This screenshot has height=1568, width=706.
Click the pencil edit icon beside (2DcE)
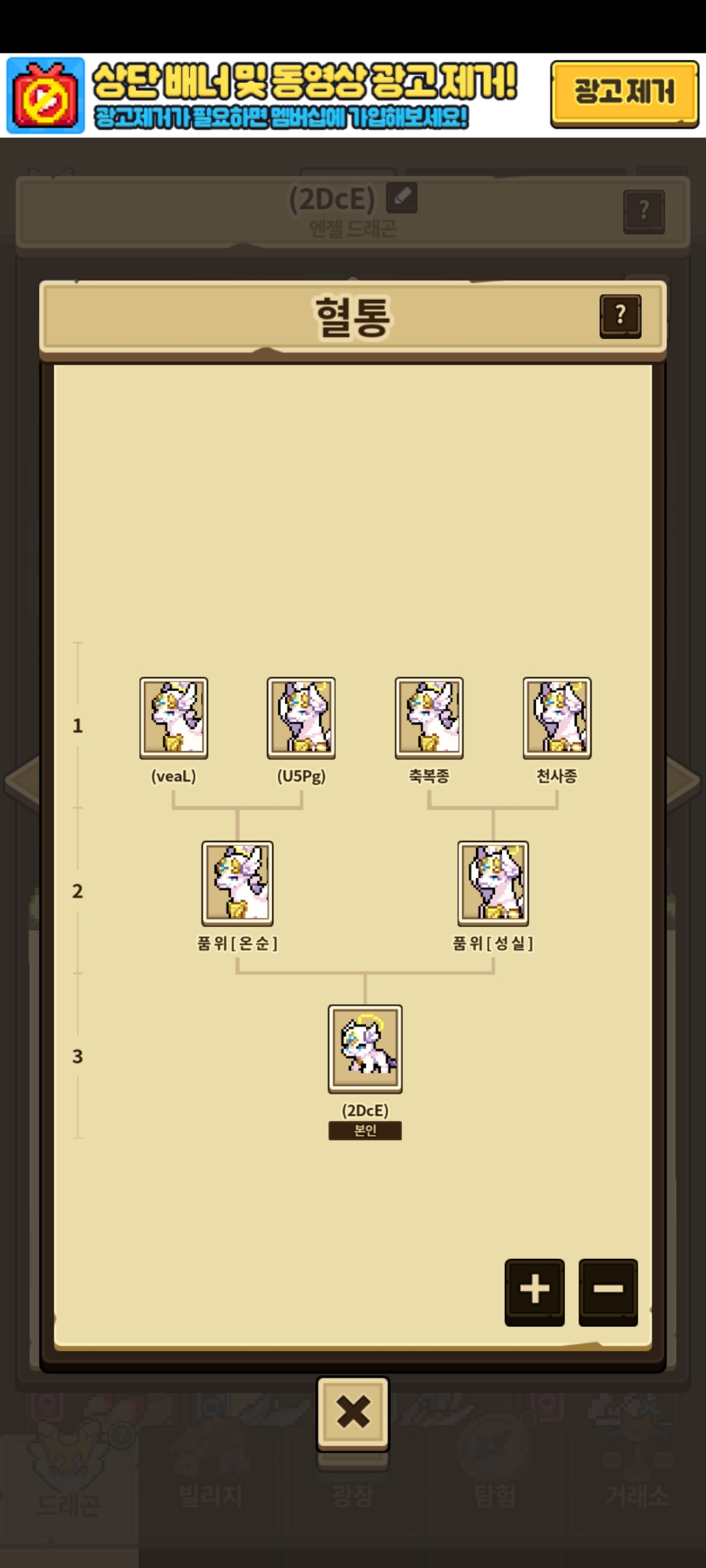402,197
